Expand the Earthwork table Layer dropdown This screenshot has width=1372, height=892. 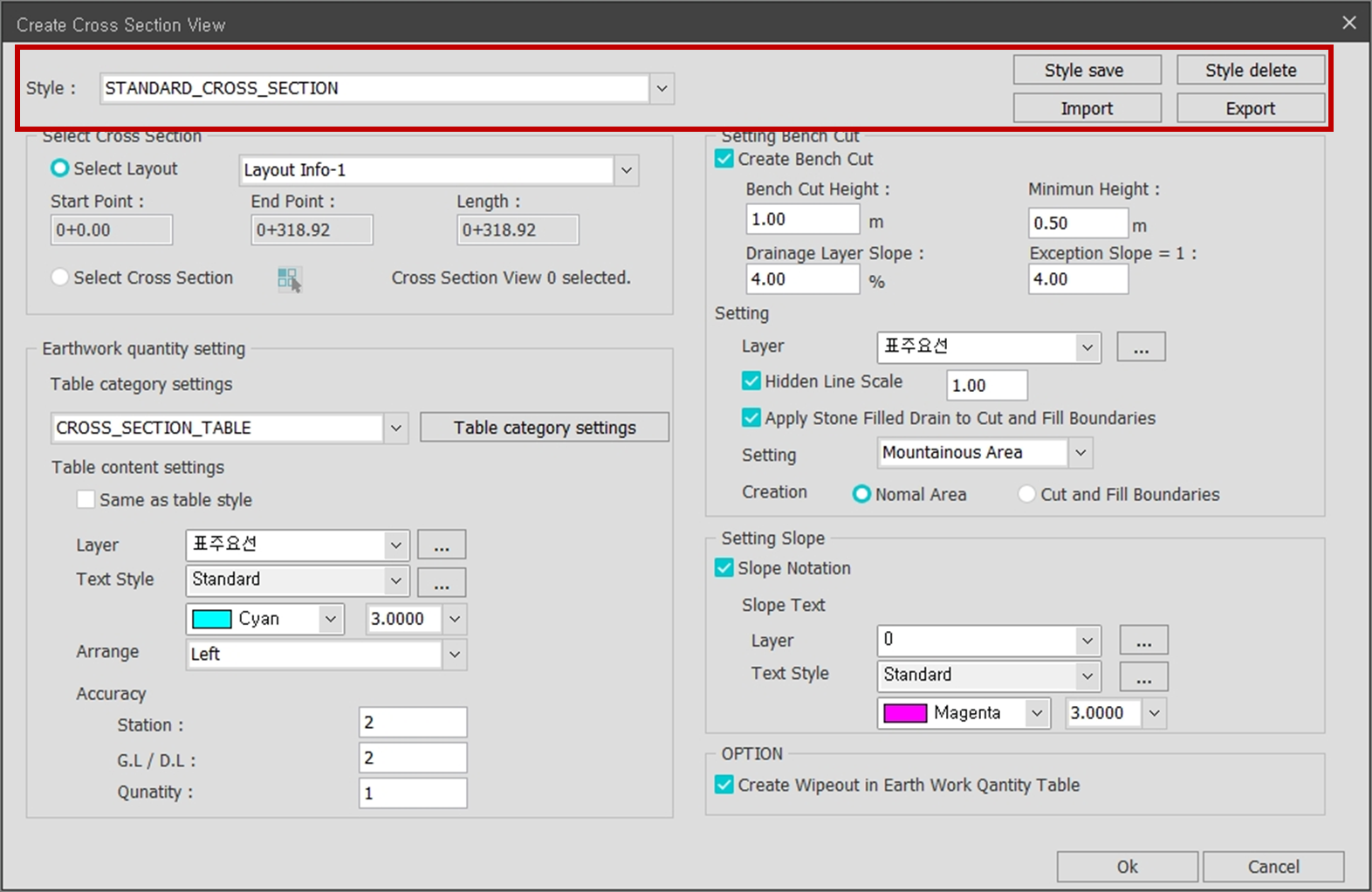(395, 545)
